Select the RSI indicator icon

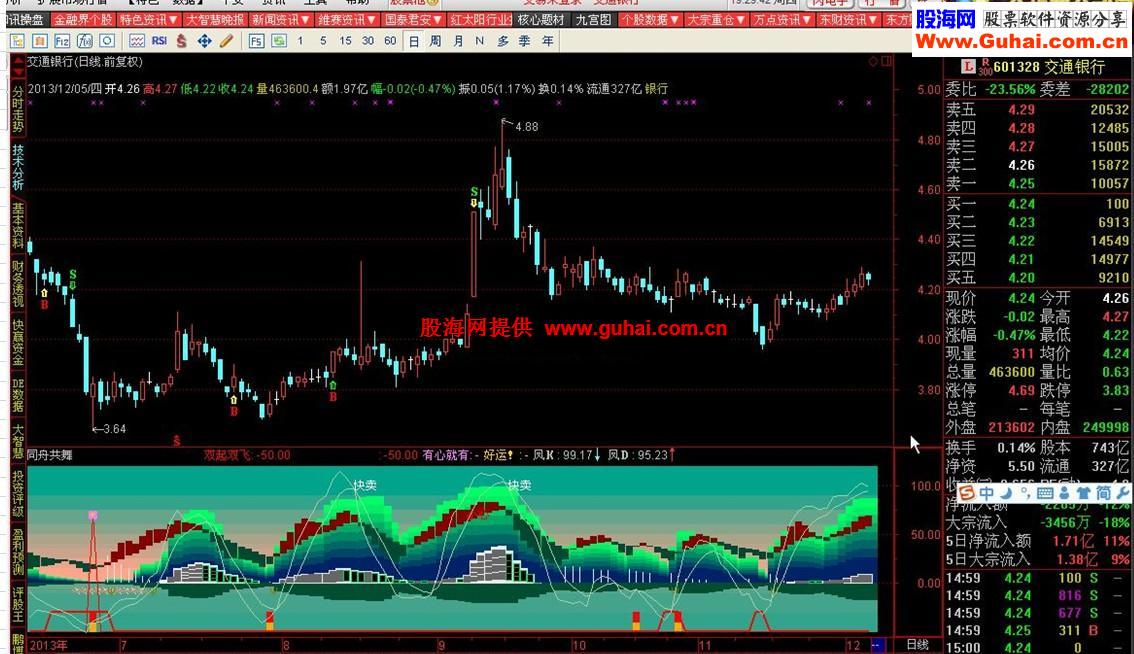coord(159,41)
